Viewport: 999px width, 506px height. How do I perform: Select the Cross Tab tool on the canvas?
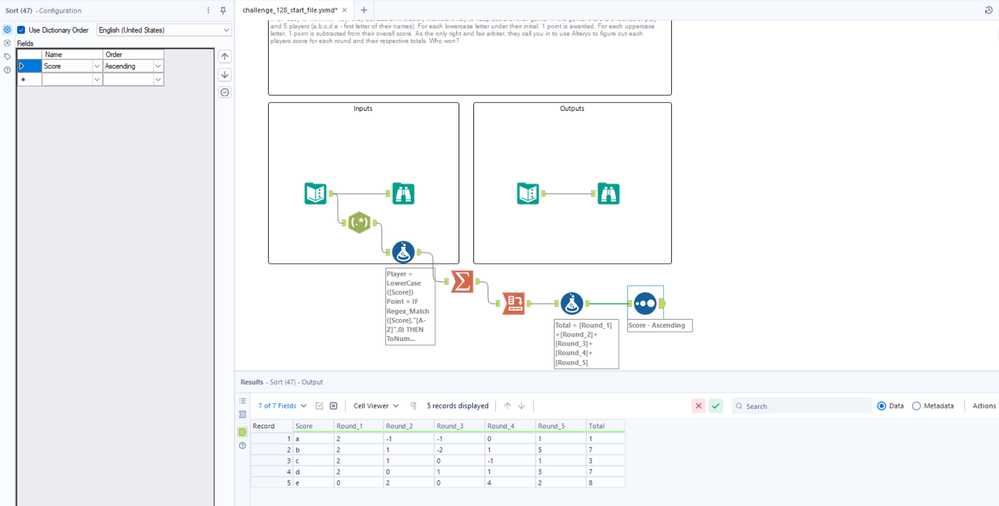(x=513, y=303)
